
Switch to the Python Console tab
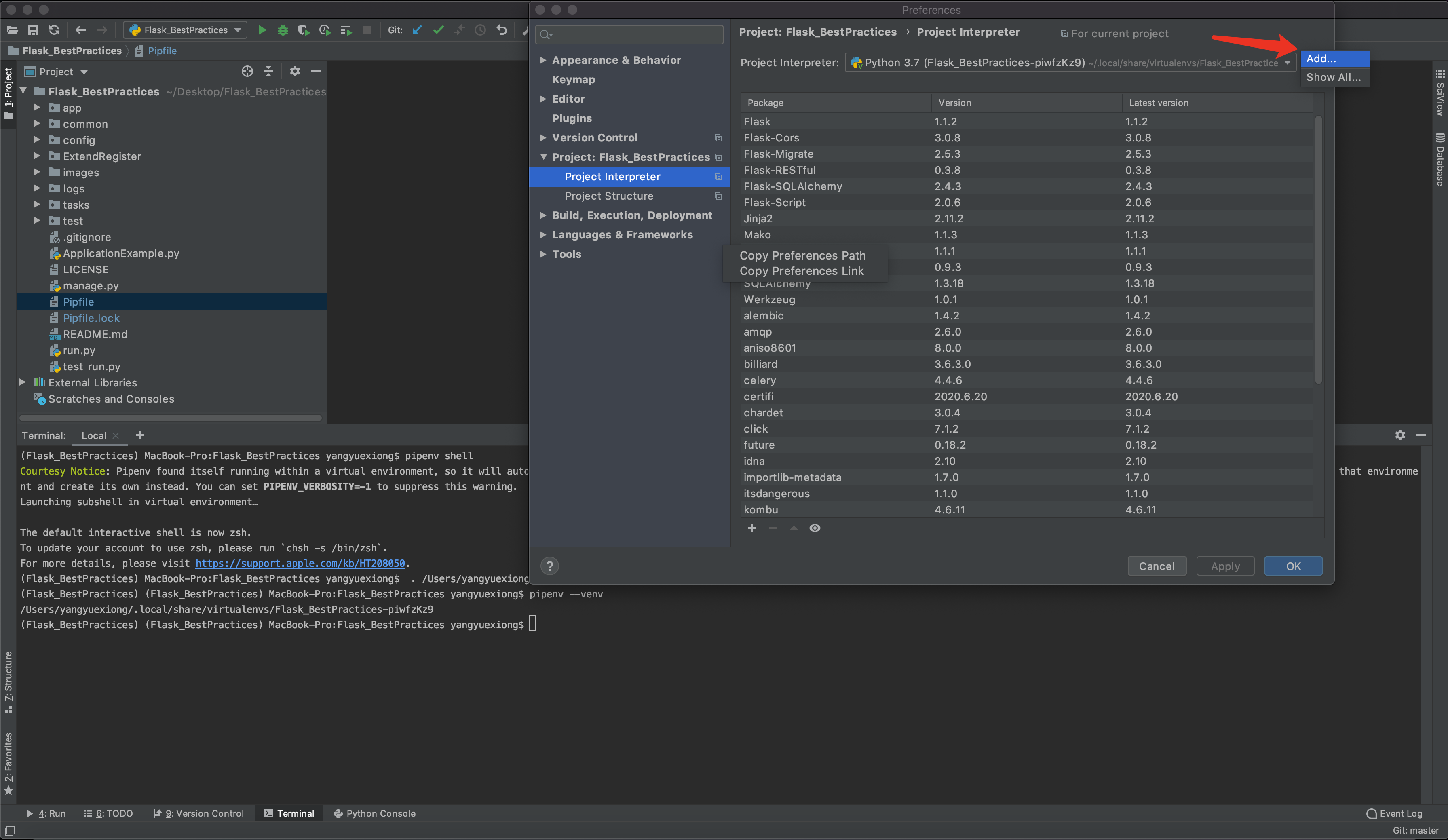pos(375,813)
